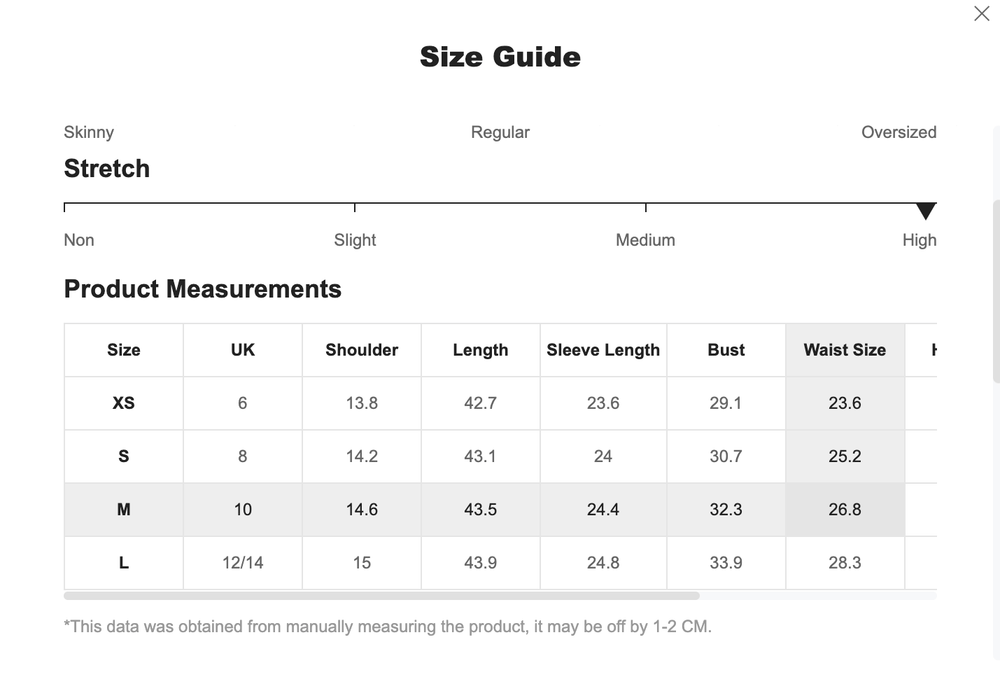The width and height of the screenshot is (1000, 698).
Task: Click the Waist Size column header
Action: [845, 350]
